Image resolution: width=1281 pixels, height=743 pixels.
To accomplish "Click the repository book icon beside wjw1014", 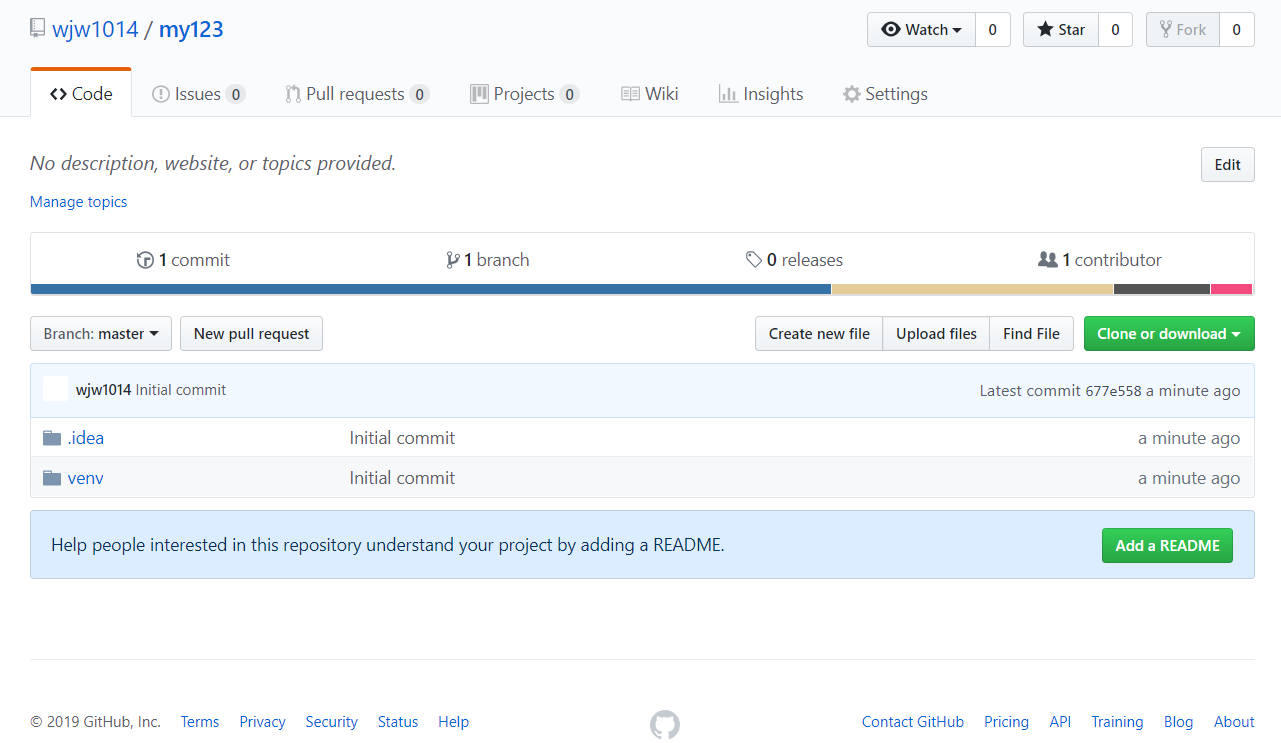I will (x=37, y=28).
